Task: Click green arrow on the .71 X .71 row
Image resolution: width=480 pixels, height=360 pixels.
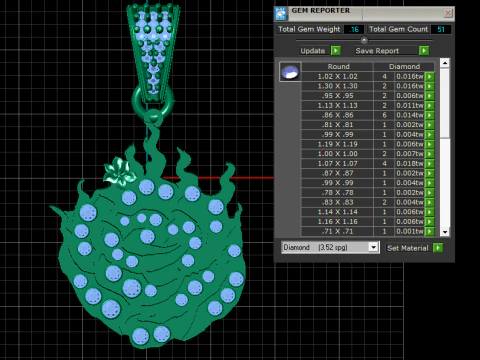Action: point(430,231)
